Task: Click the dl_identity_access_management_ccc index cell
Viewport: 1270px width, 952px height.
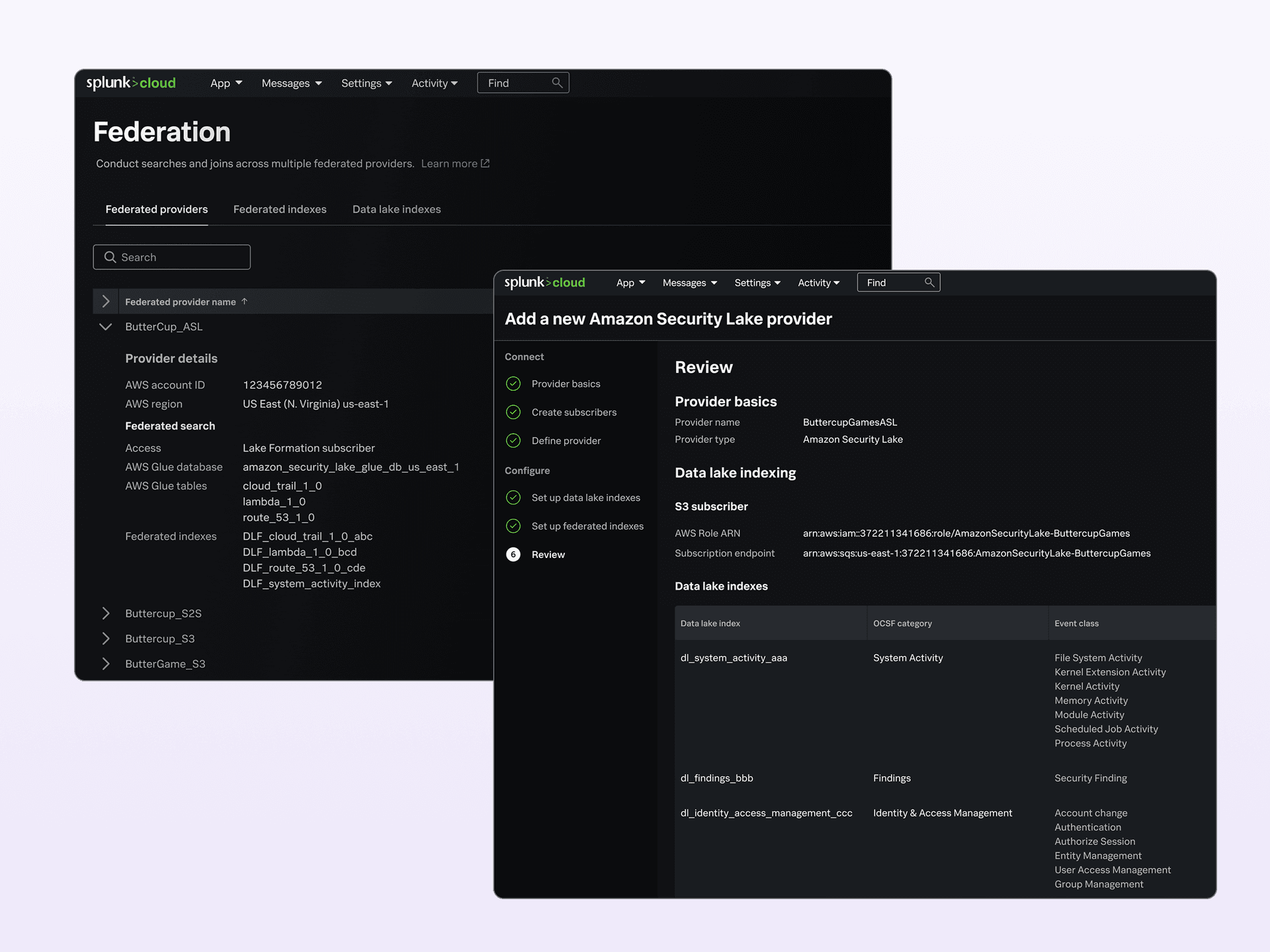Action: [x=766, y=813]
